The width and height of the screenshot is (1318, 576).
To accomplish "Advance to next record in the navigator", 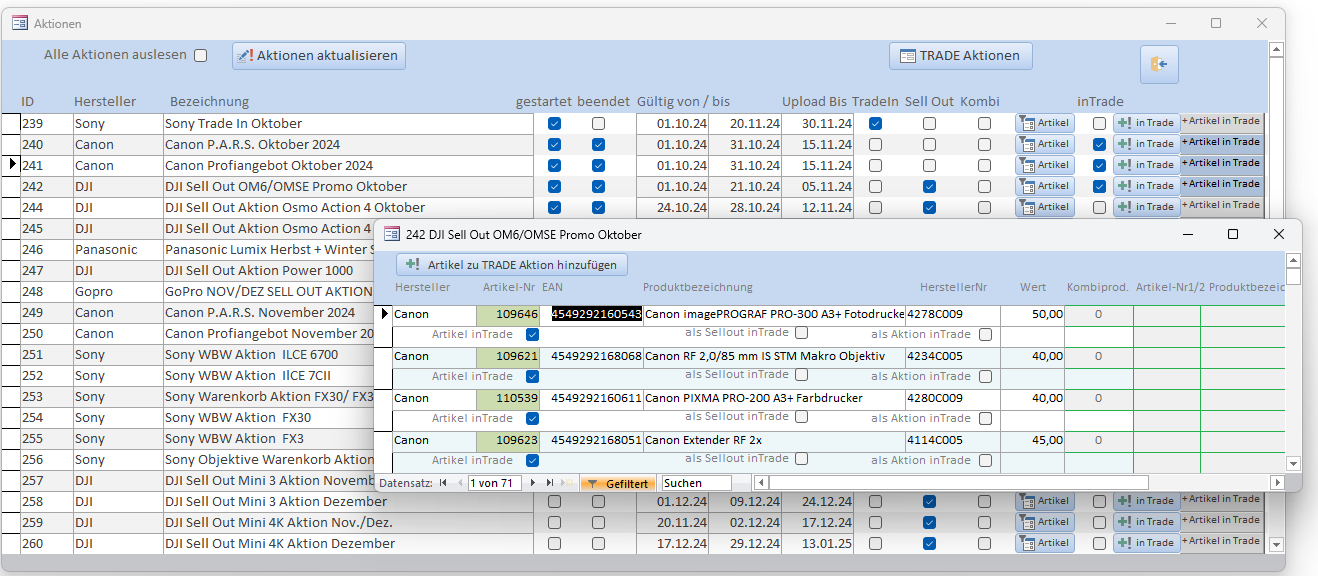I will [533, 483].
